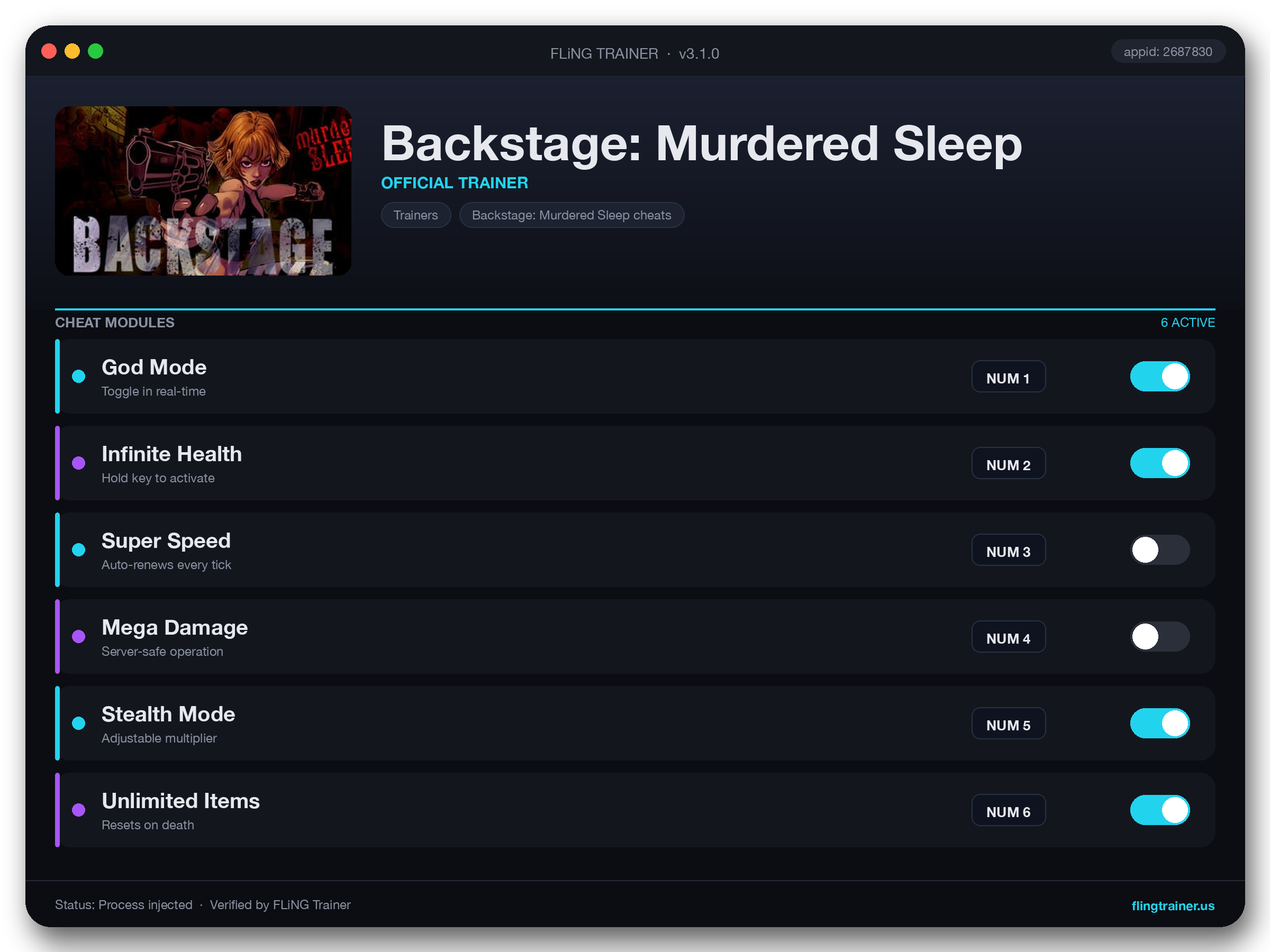Viewport: 1270px width, 952px height.
Task: Select the Mega Damage title text
Action: (x=175, y=627)
